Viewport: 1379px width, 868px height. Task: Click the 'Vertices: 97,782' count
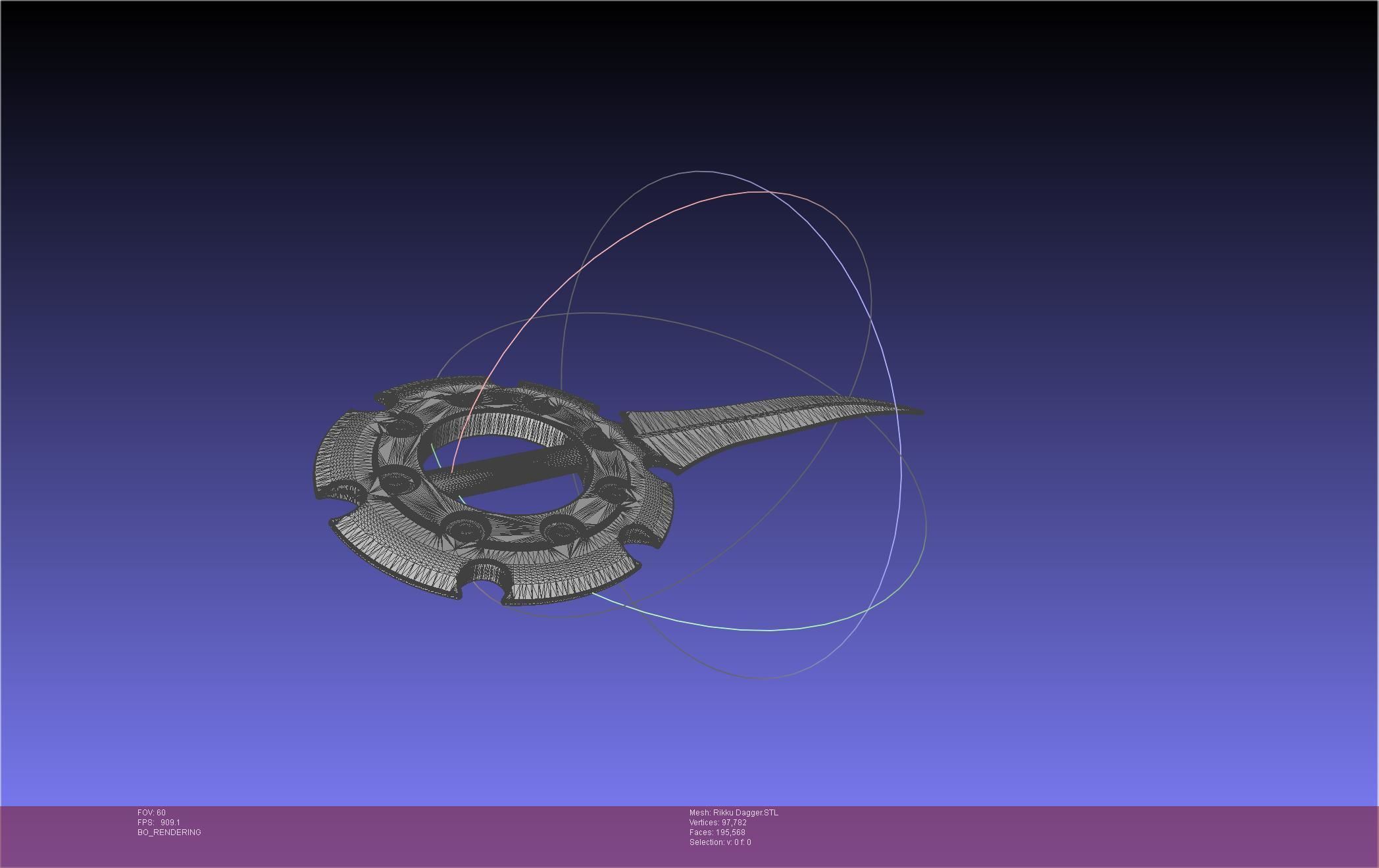718,823
